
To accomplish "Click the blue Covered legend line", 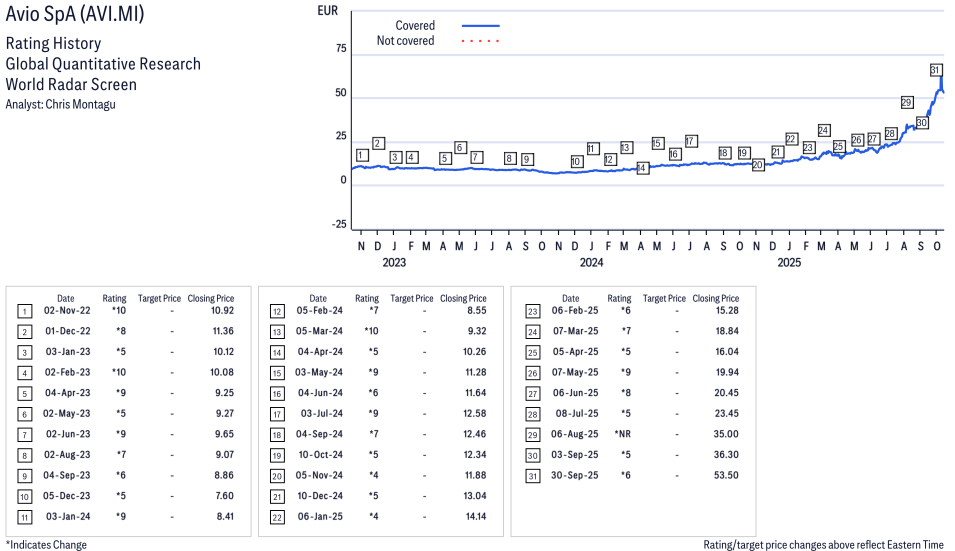I will 480,26.
